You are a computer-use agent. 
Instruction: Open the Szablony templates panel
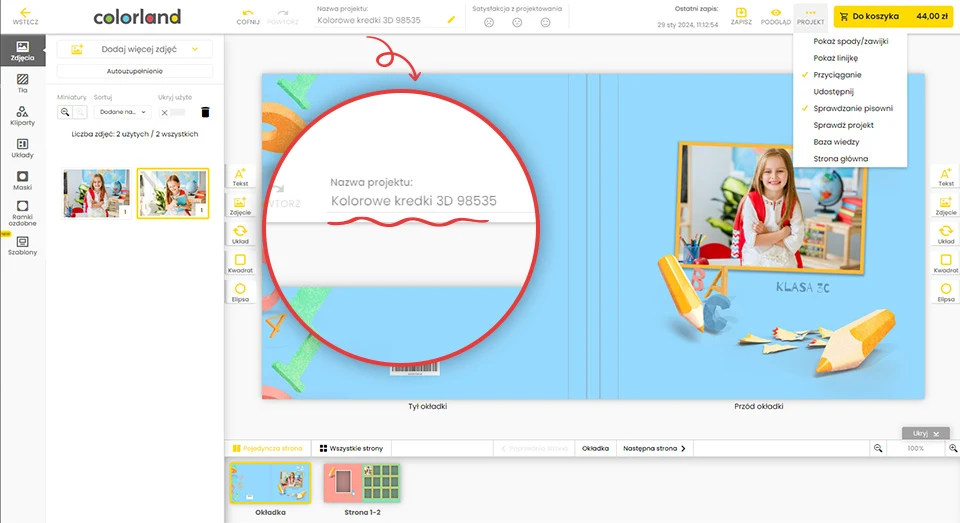pos(23,246)
